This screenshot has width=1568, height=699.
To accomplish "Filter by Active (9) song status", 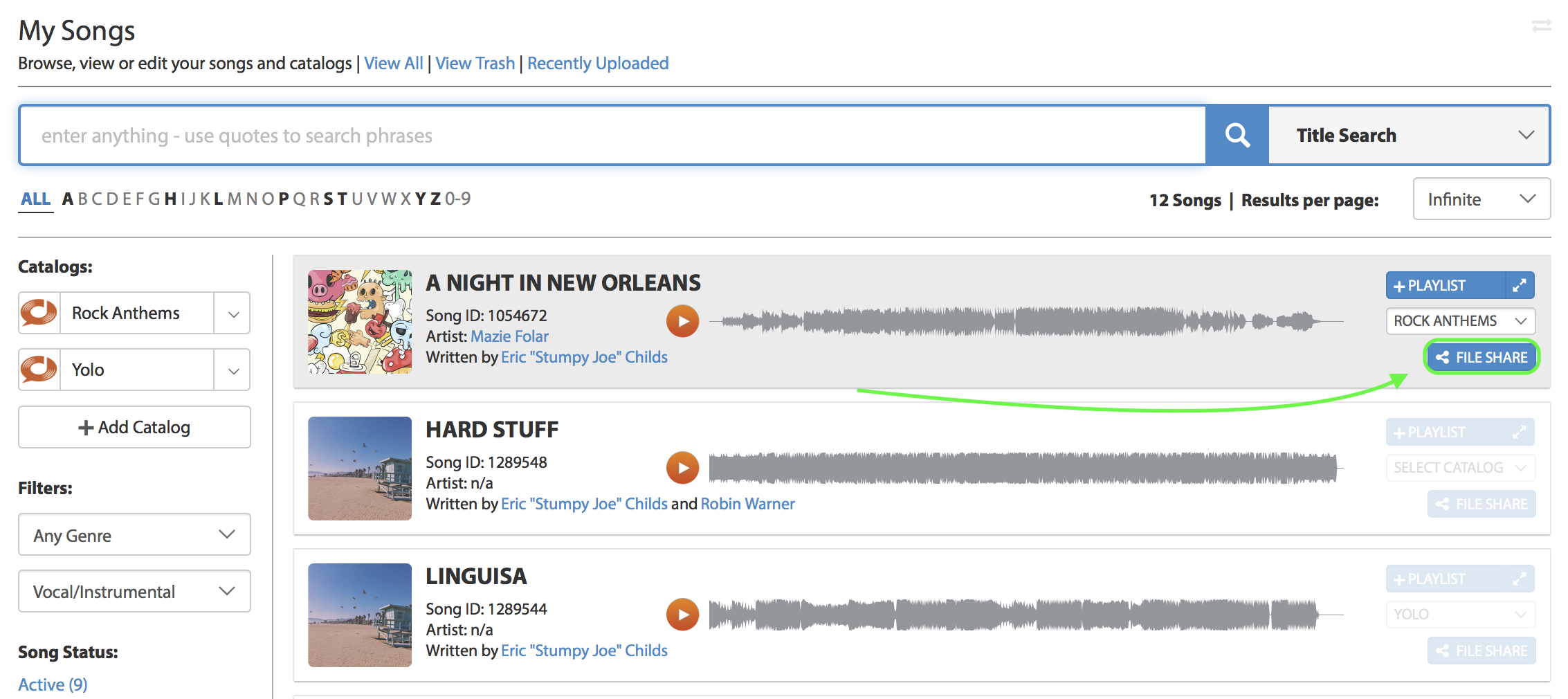I will click(x=53, y=684).
